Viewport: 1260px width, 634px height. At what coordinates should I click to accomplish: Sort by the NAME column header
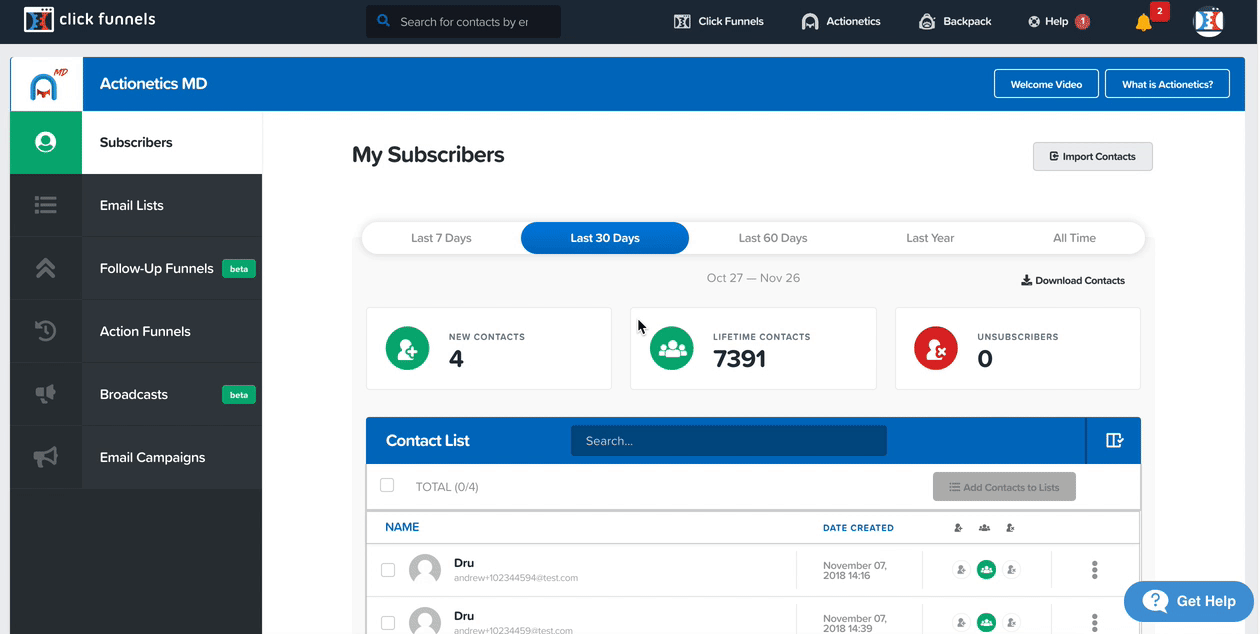402,527
